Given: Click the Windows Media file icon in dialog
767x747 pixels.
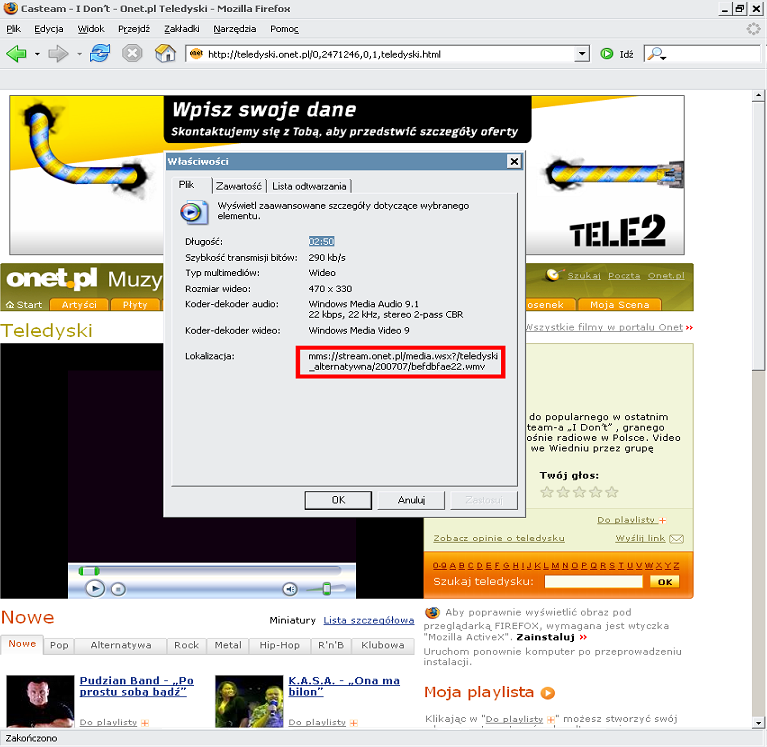Looking at the screenshot, I should pos(194,212).
